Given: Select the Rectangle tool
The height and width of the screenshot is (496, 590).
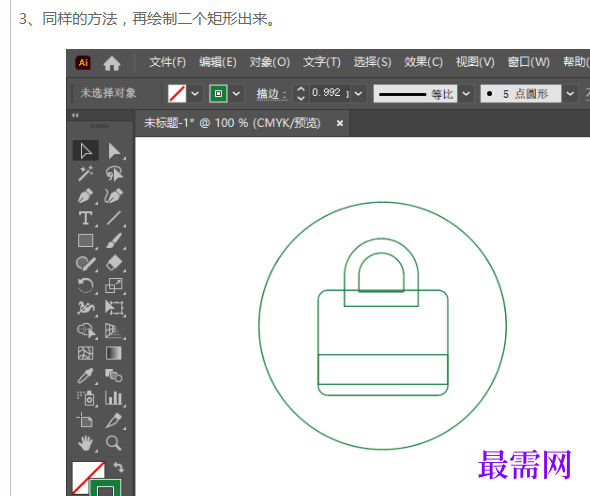Looking at the screenshot, I should (86, 241).
